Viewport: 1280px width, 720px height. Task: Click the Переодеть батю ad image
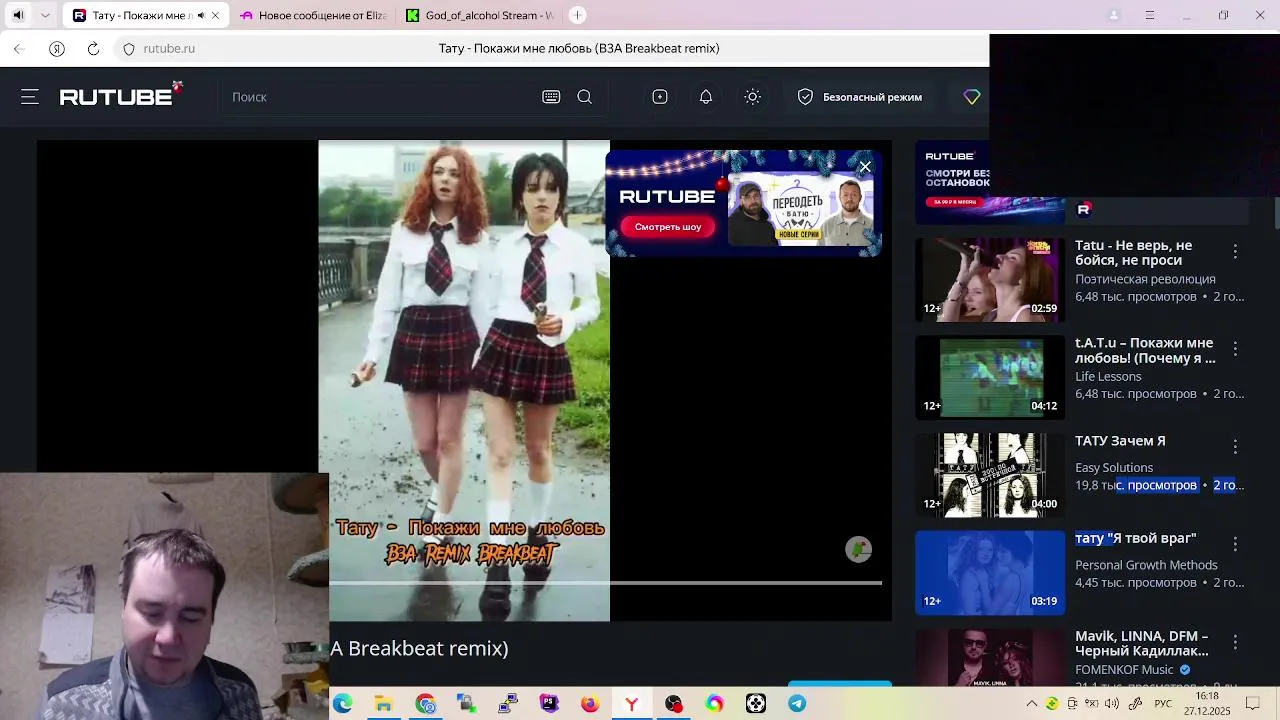pyautogui.click(x=800, y=209)
